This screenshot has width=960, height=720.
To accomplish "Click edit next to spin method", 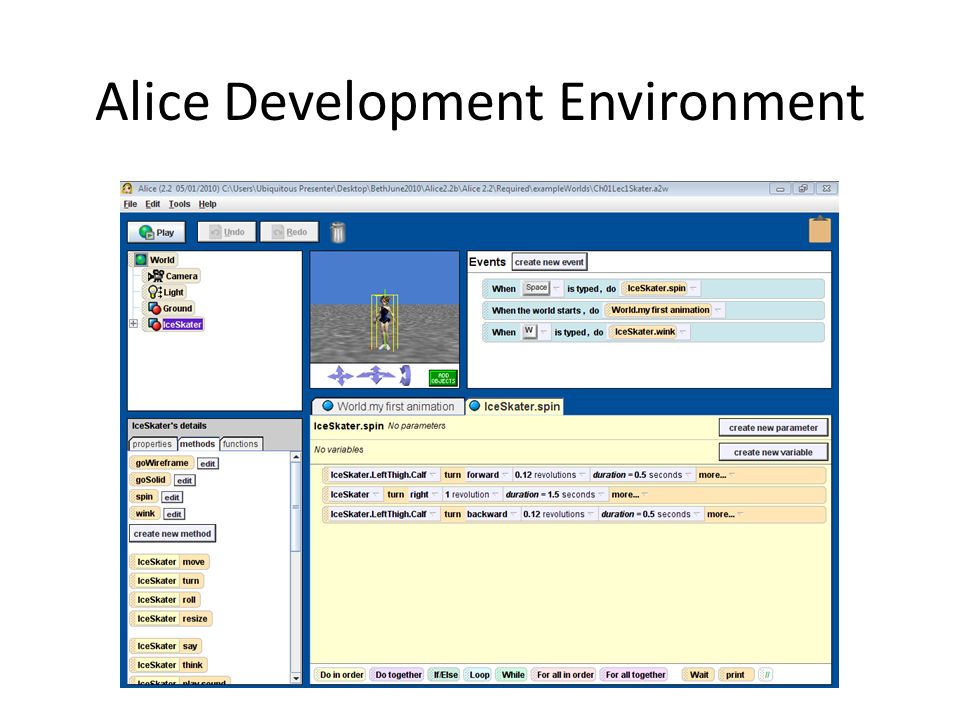I will coord(171,497).
